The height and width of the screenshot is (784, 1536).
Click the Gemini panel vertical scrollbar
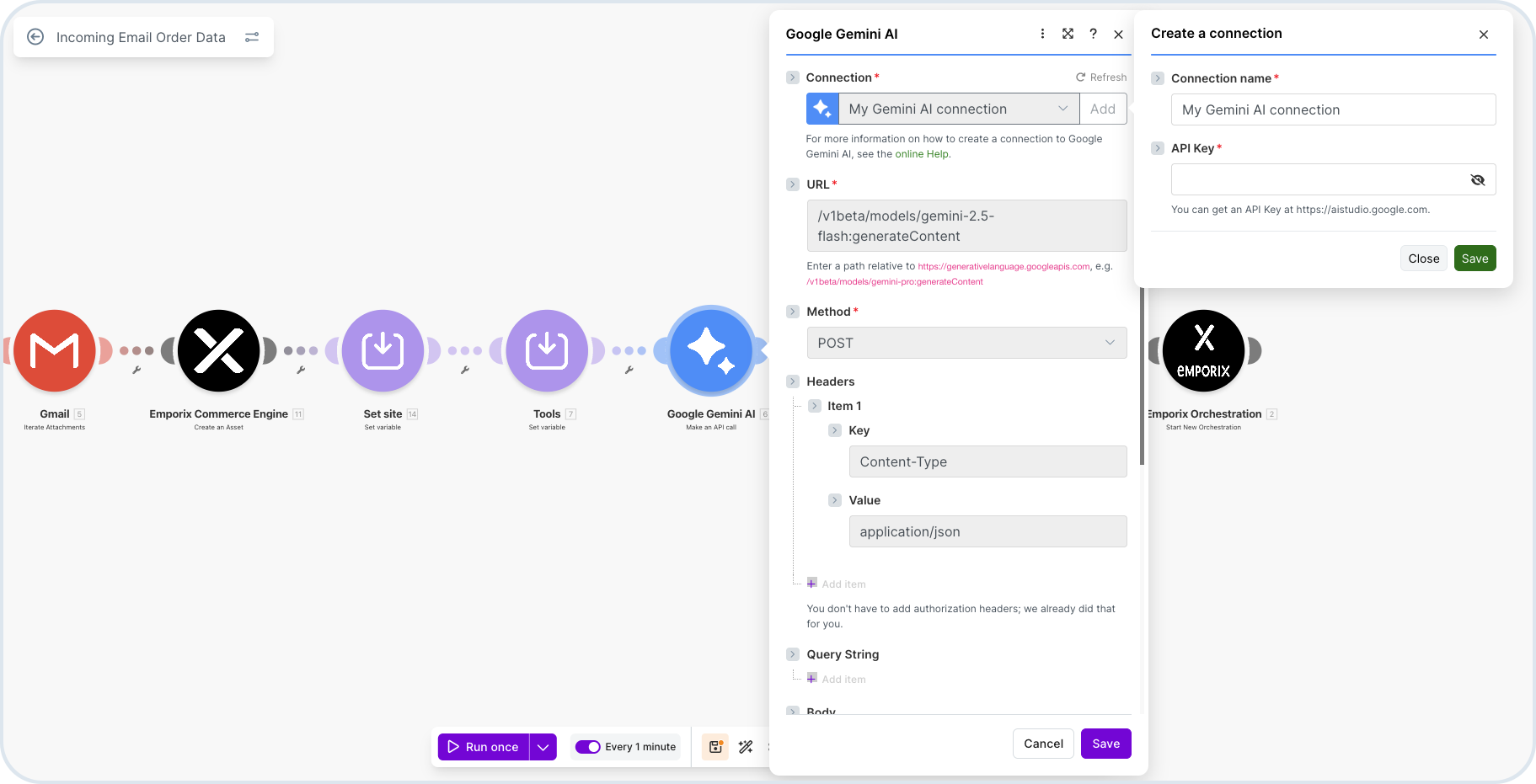(x=1142, y=376)
